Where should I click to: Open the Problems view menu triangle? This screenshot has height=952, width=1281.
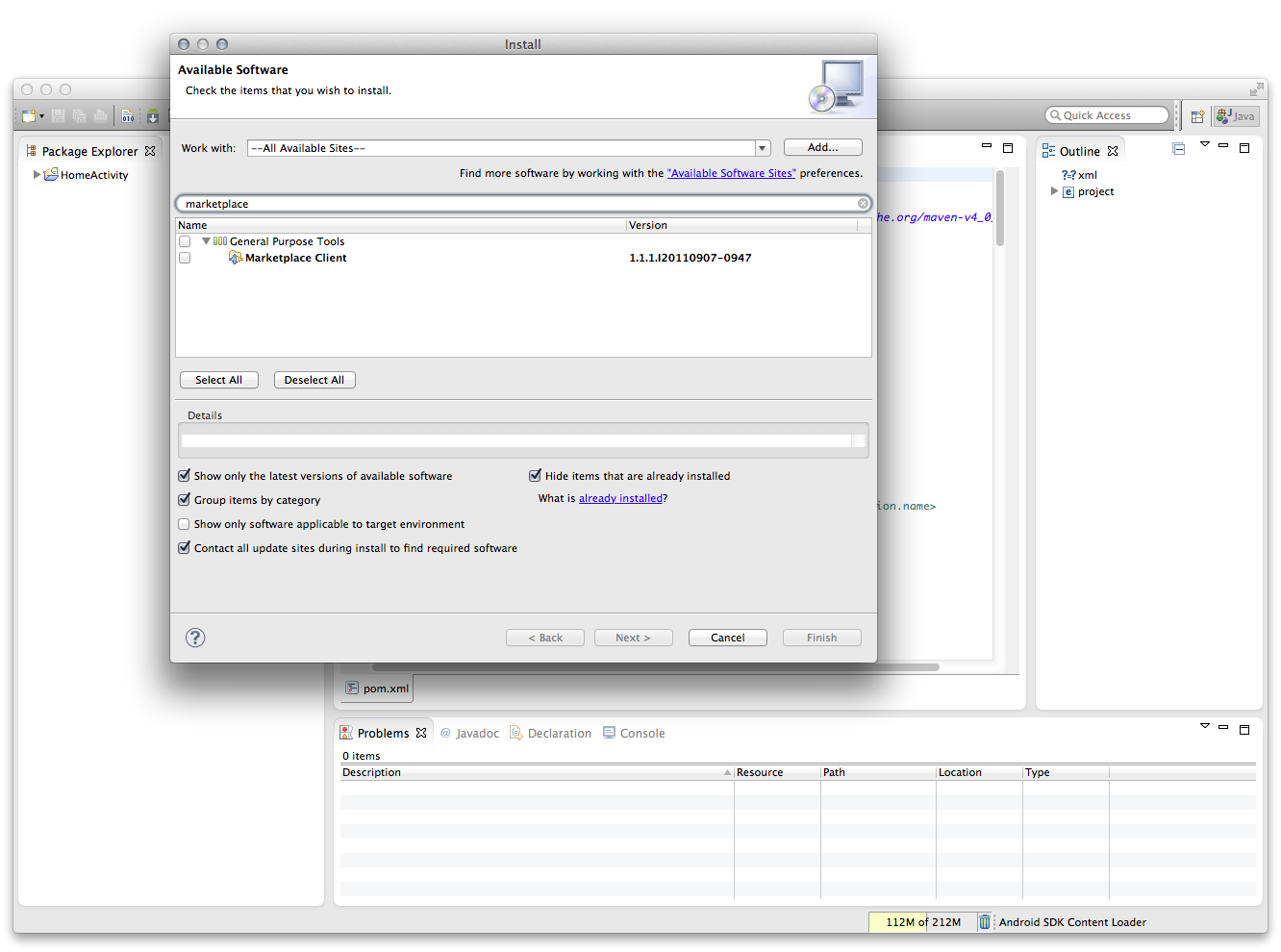point(1204,725)
